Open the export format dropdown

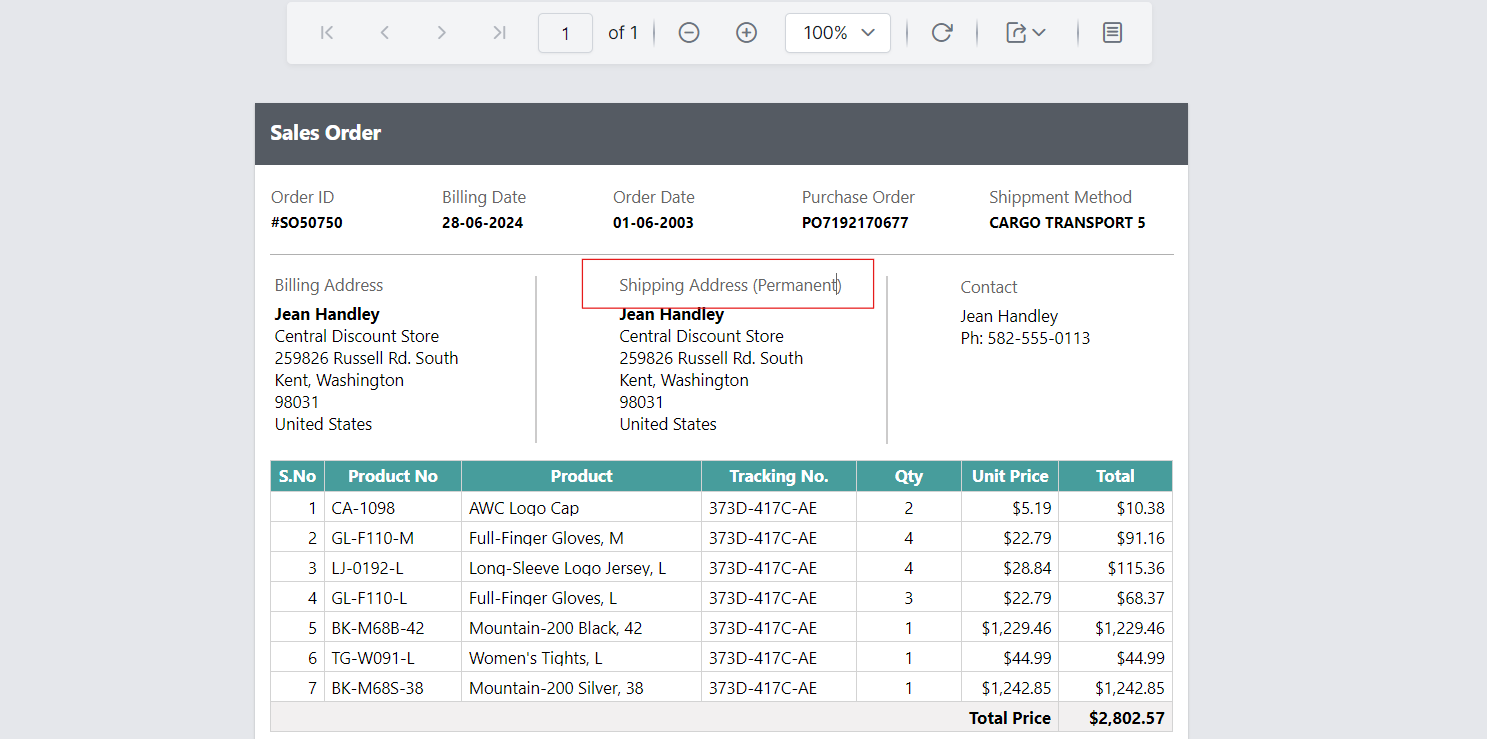[1026, 33]
